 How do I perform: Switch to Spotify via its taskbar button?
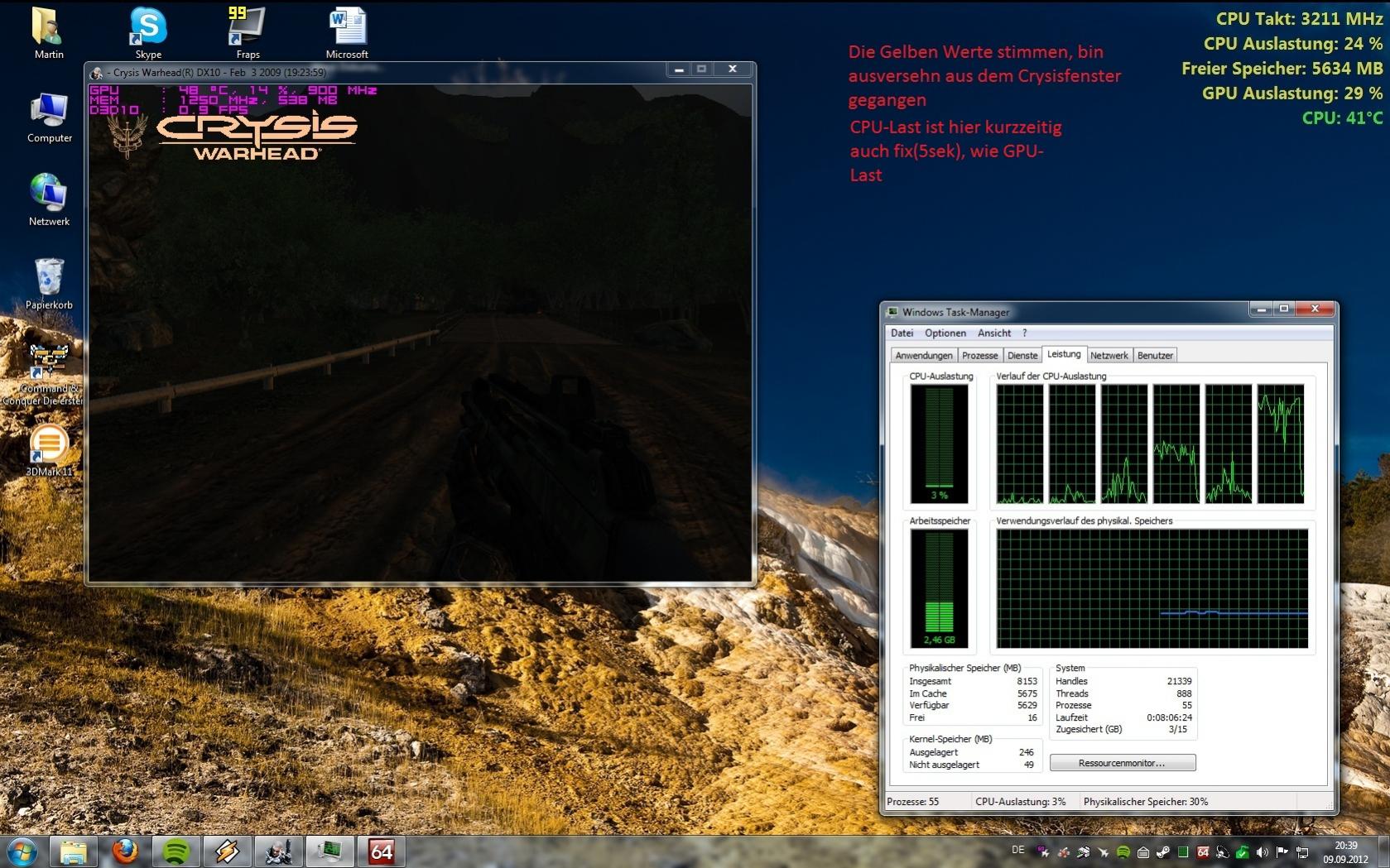[176, 851]
